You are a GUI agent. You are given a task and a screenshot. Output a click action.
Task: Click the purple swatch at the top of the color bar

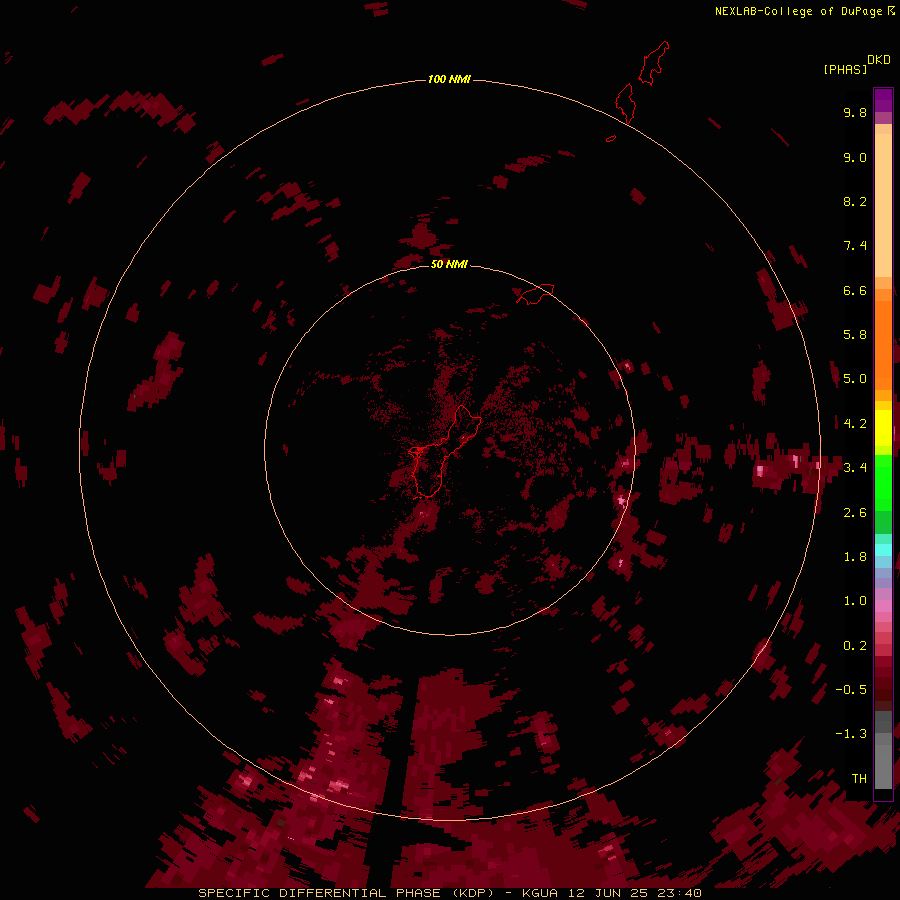[883, 100]
